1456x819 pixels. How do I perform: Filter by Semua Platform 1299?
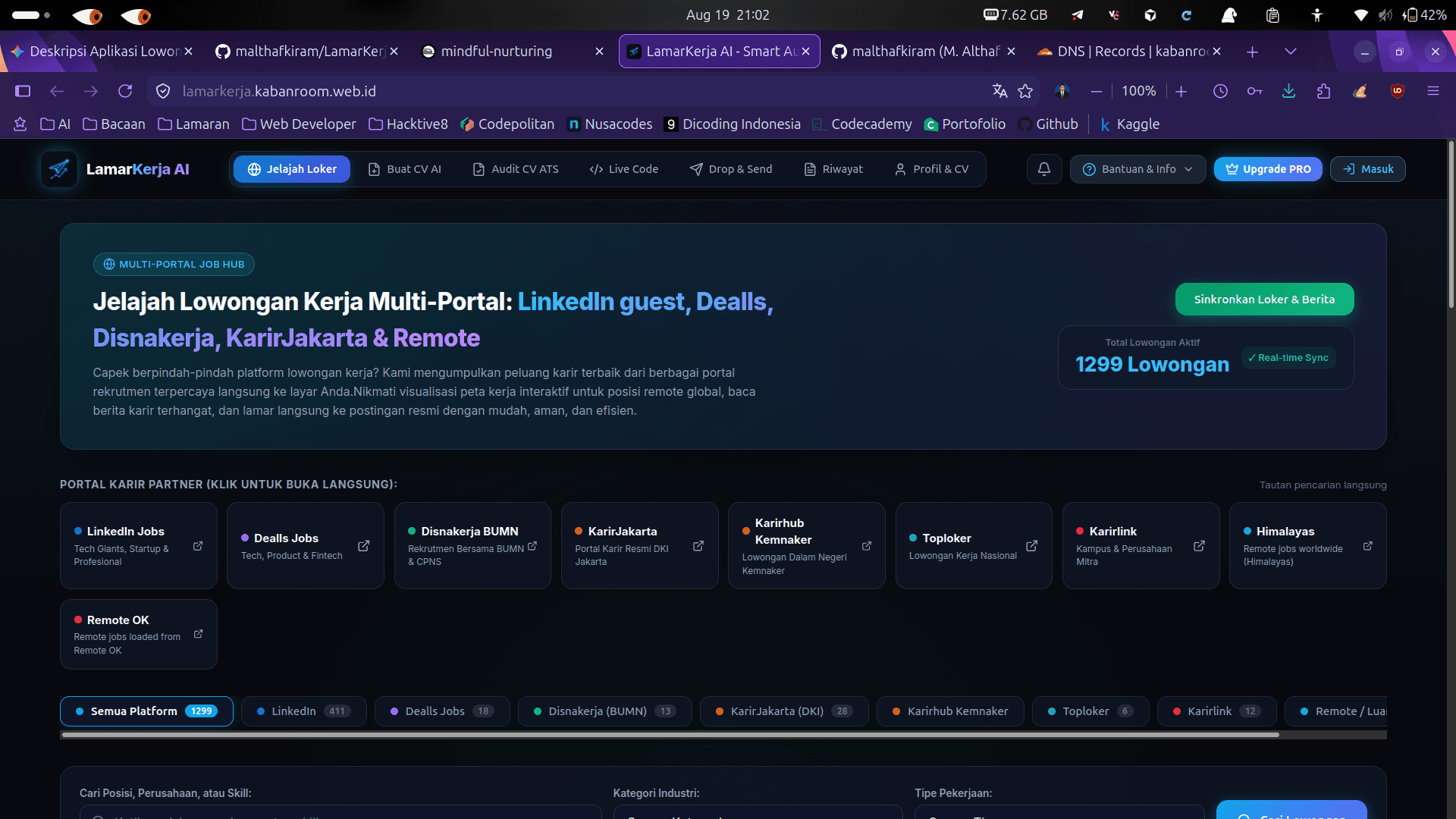pos(146,711)
